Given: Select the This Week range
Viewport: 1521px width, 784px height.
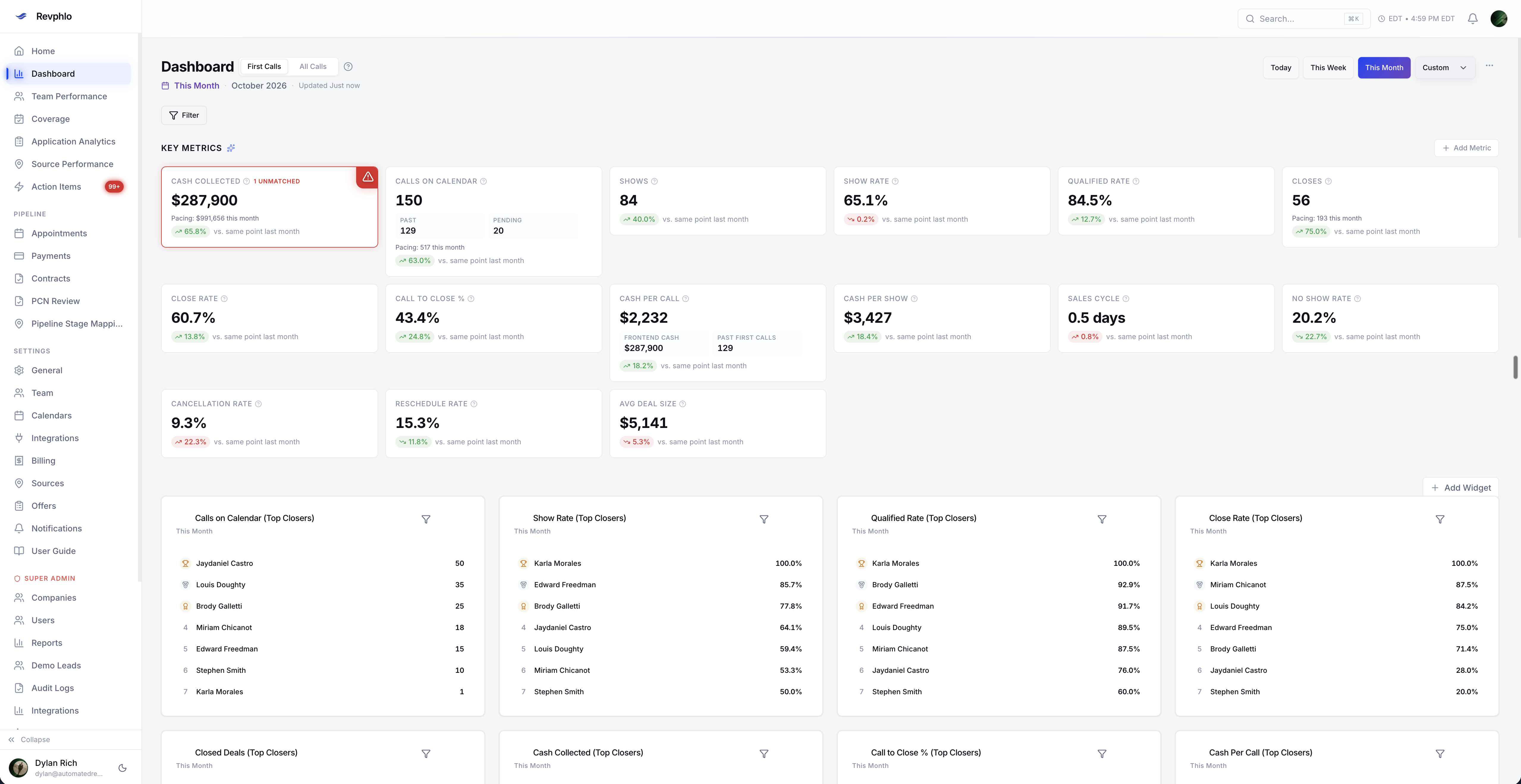Looking at the screenshot, I should [x=1328, y=68].
